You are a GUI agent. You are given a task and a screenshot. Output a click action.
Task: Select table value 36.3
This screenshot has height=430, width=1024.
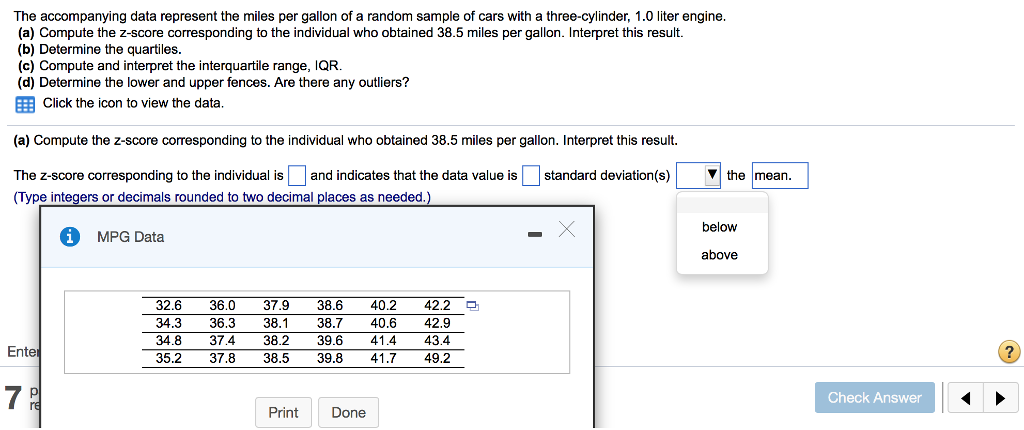223,322
